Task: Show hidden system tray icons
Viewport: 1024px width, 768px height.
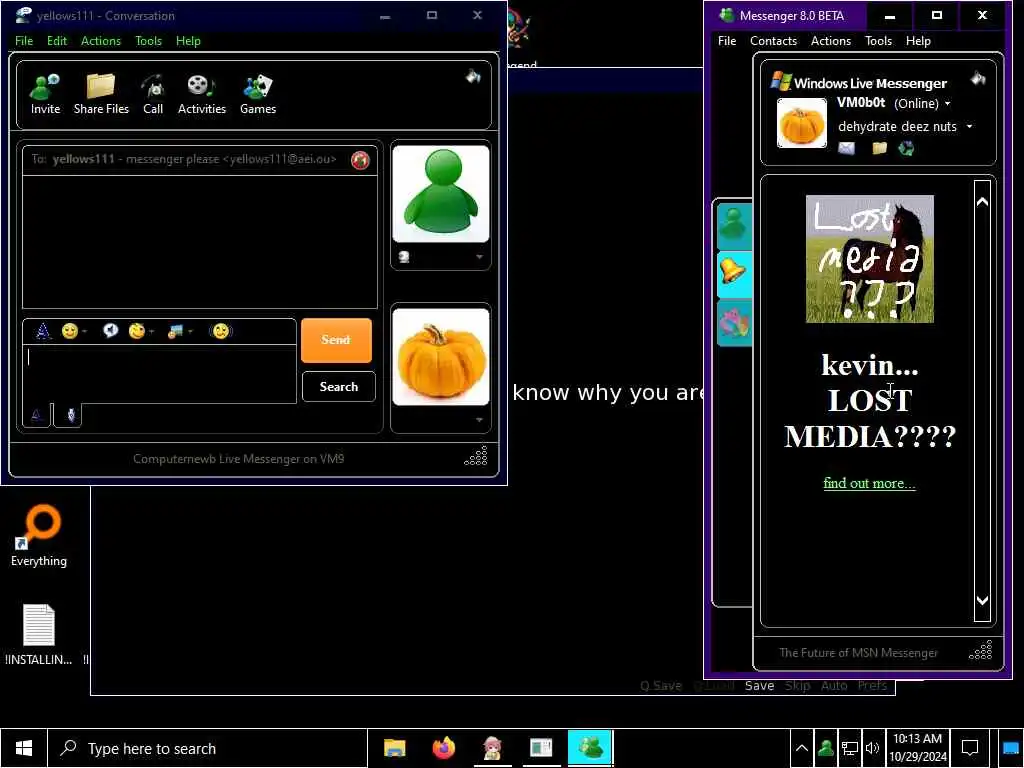Action: coord(801,748)
